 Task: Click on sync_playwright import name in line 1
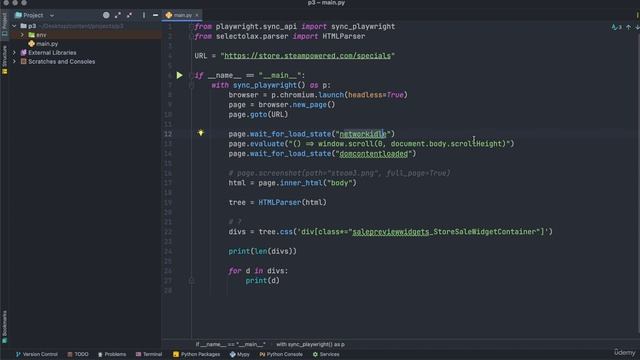pyautogui.click(x=363, y=27)
